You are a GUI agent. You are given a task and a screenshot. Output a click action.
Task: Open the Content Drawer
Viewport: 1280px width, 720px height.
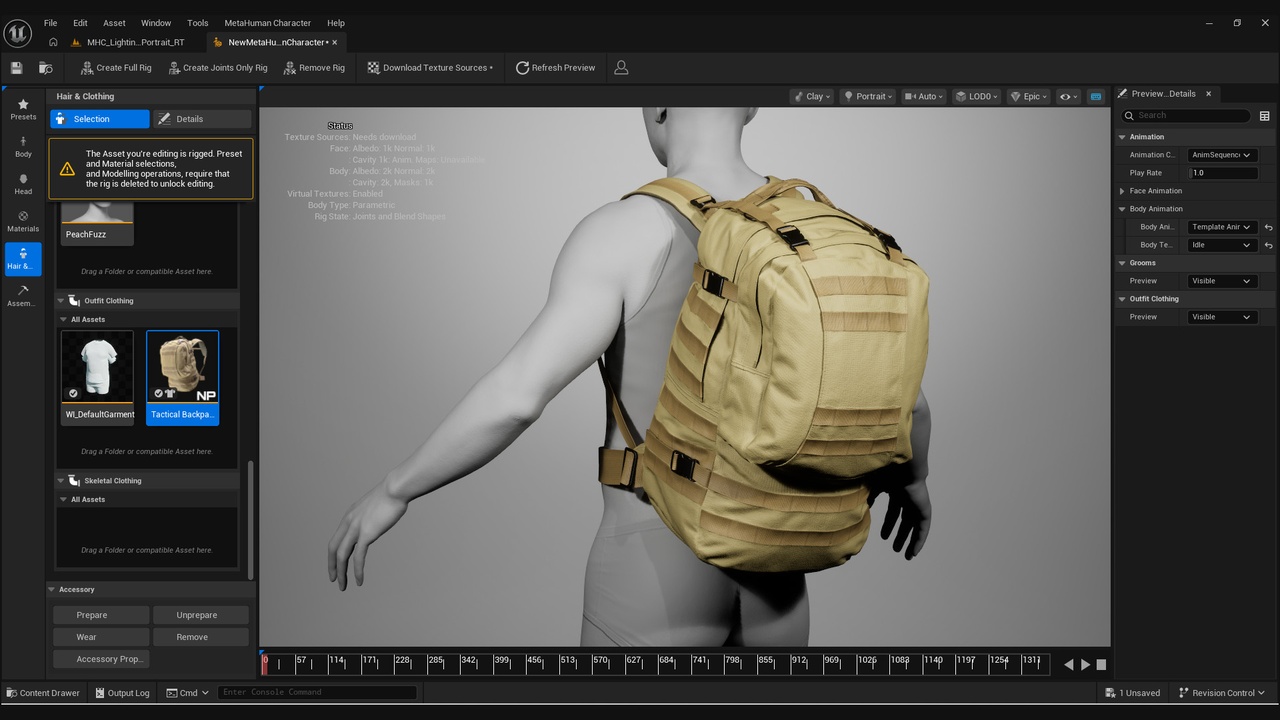(x=43, y=693)
